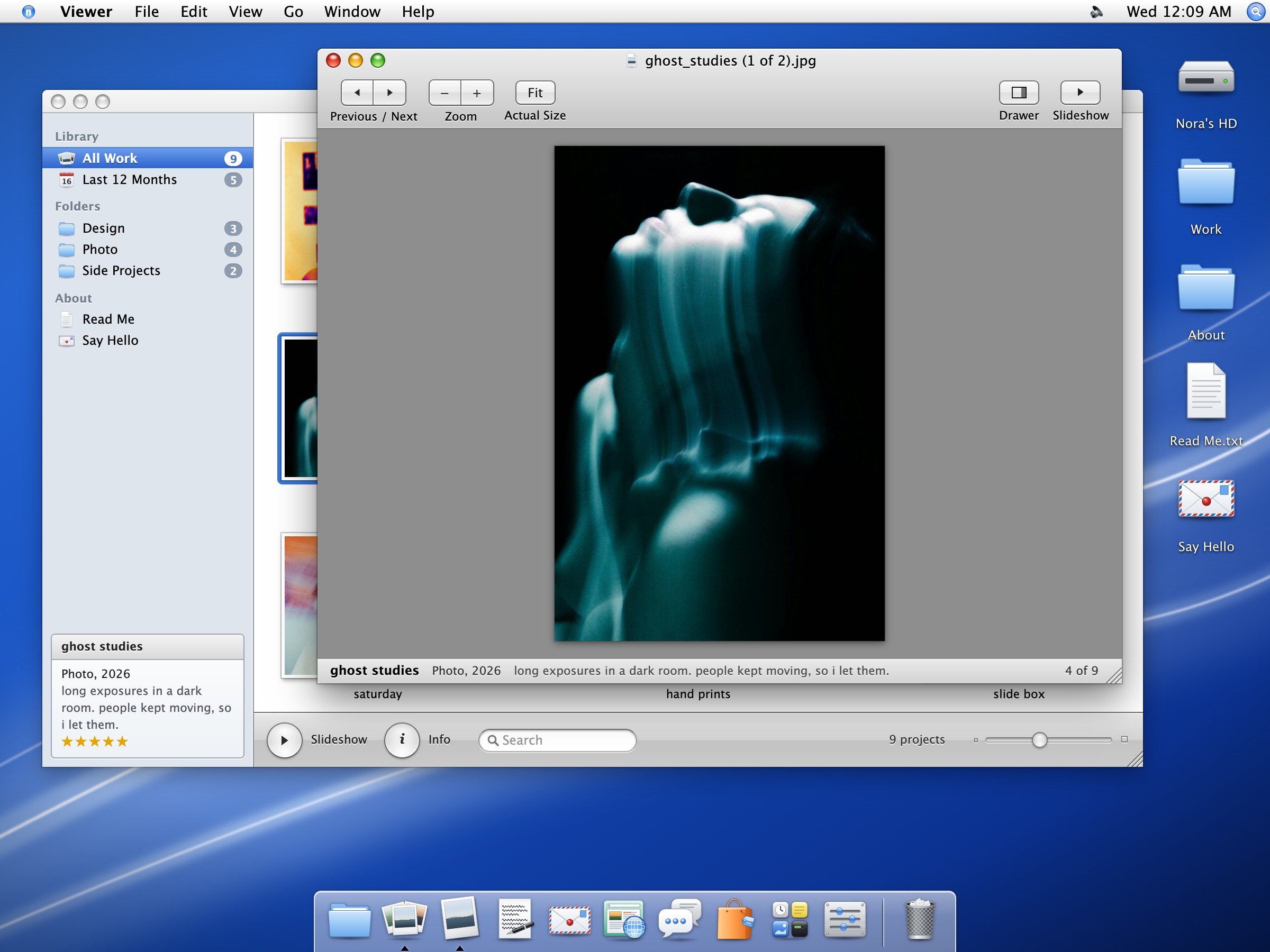The height and width of the screenshot is (952, 1270).
Task: Open the Window menu
Action: point(352,12)
